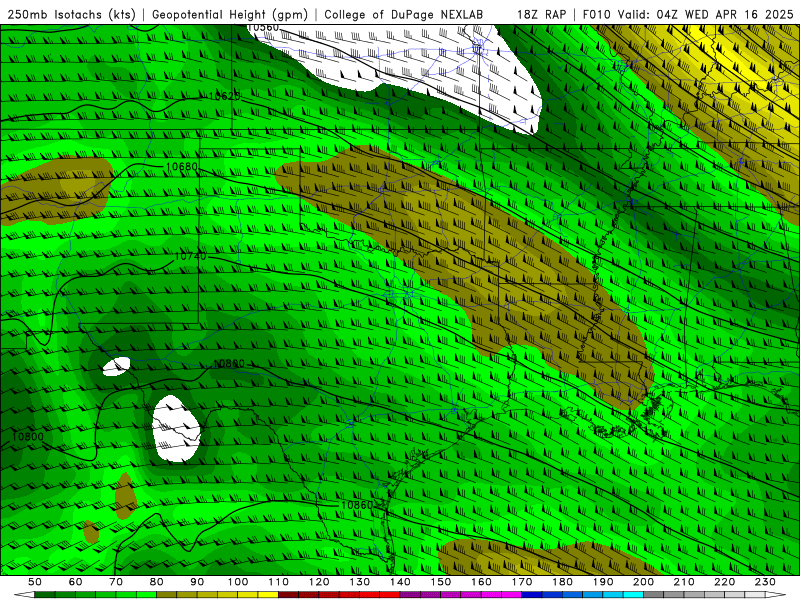Click the 70 knot legend label
The width and height of the screenshot is (800, 600).
click(x=116, y=582)
